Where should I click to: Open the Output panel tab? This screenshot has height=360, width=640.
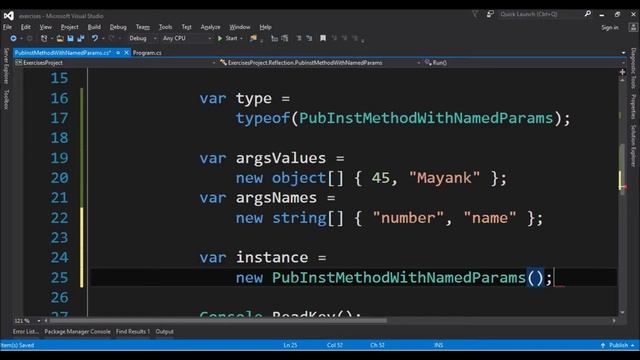[x=164, y=331]
